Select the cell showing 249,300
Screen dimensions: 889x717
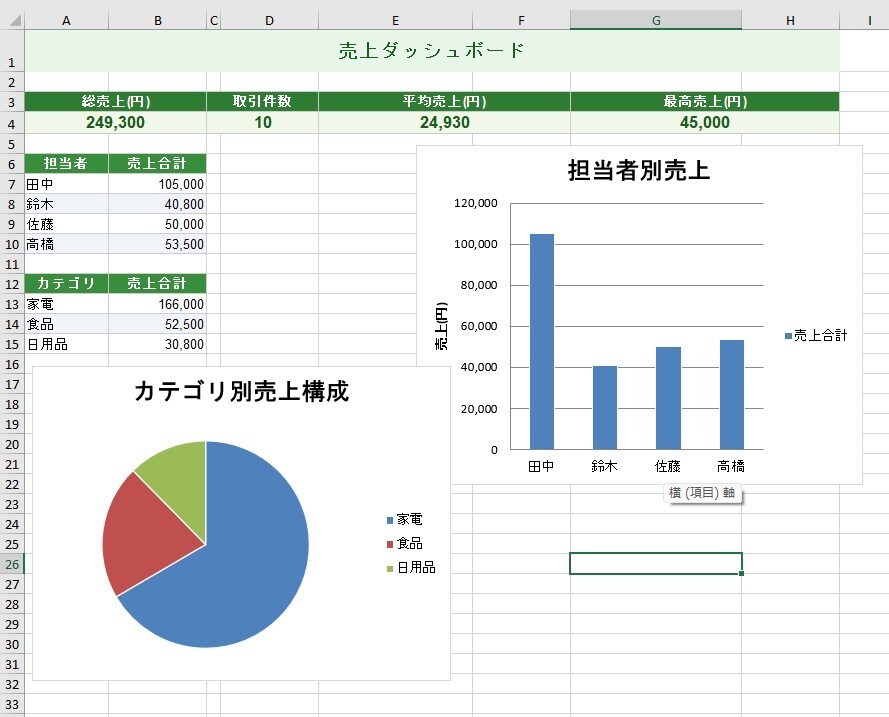click(x=116, y=122)
